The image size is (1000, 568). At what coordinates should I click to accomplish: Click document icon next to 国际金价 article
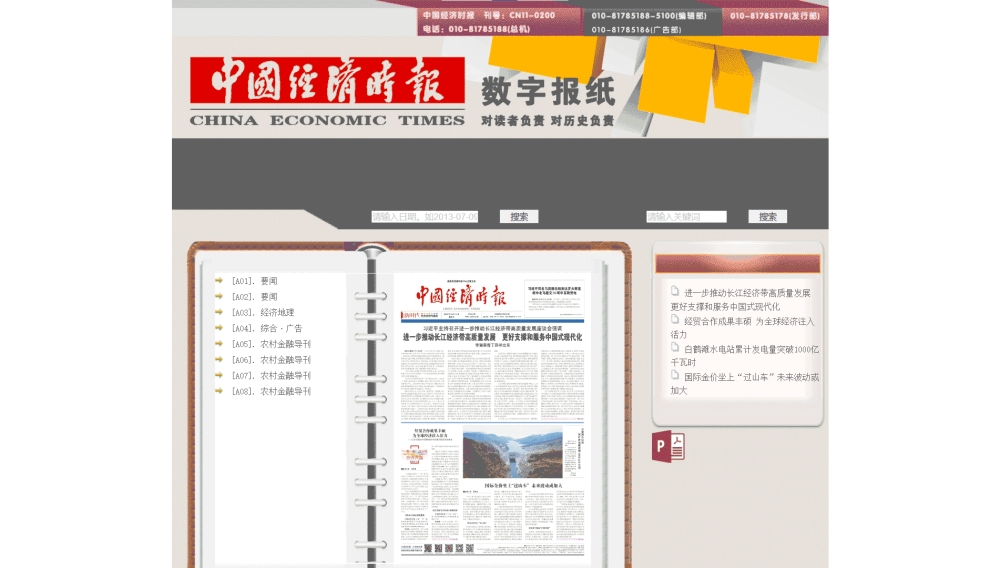click(x=675, y=375)
